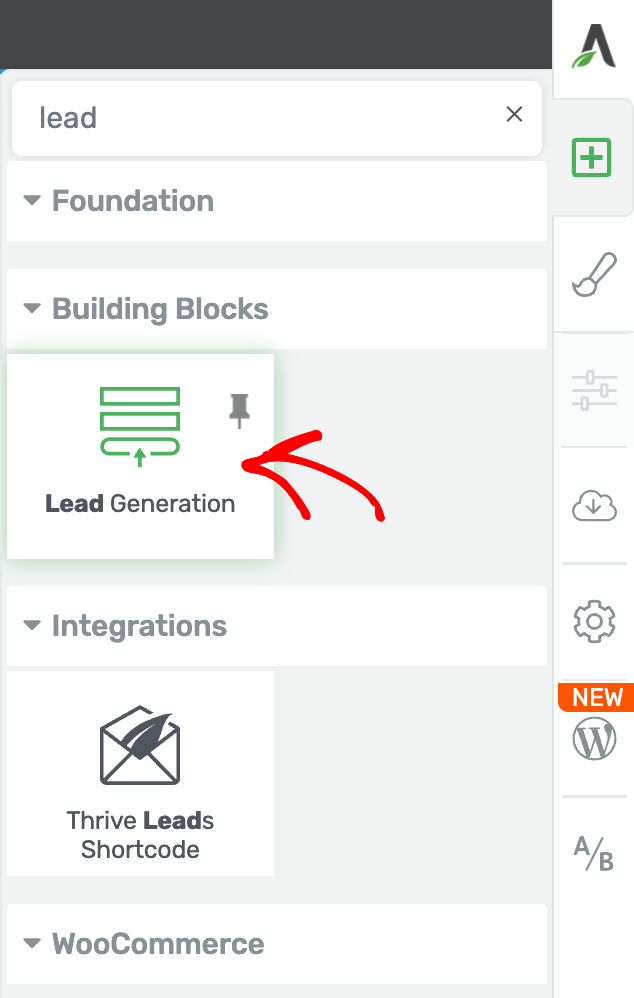
Task: Clear the search with the X button
Action: point(514,115)
